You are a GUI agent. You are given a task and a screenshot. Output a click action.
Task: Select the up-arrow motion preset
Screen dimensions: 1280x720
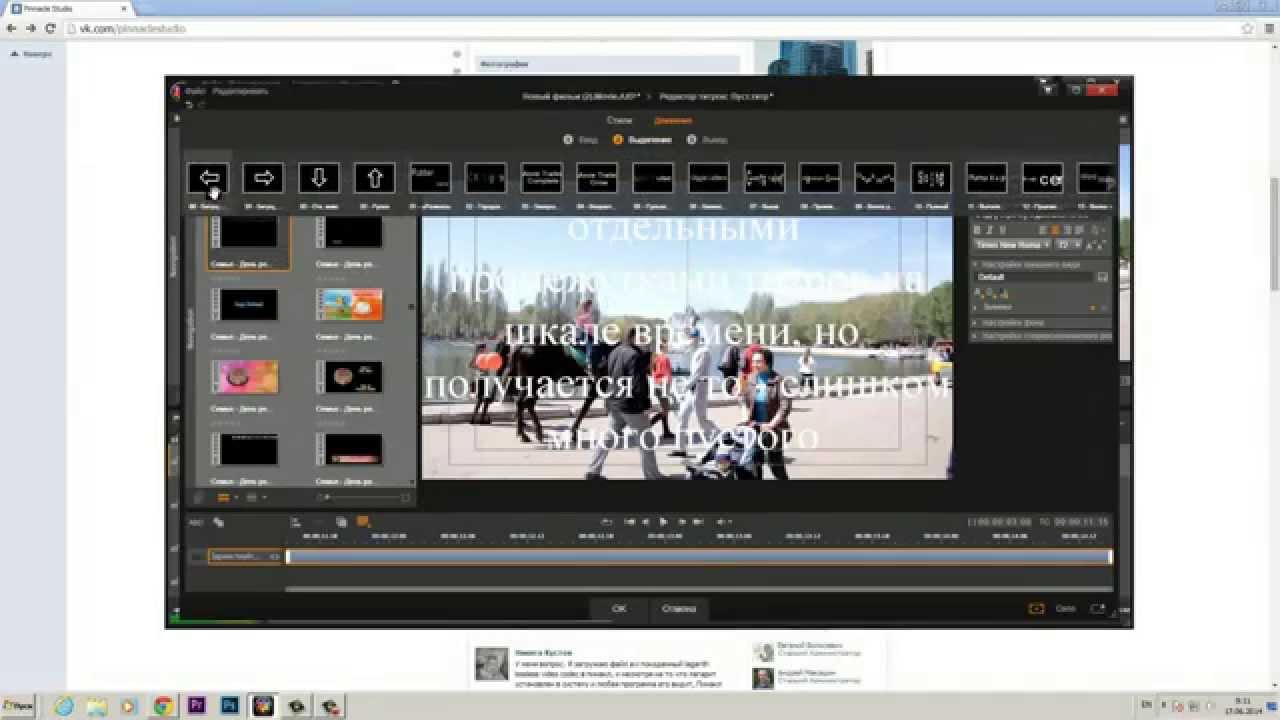(375, 178)
